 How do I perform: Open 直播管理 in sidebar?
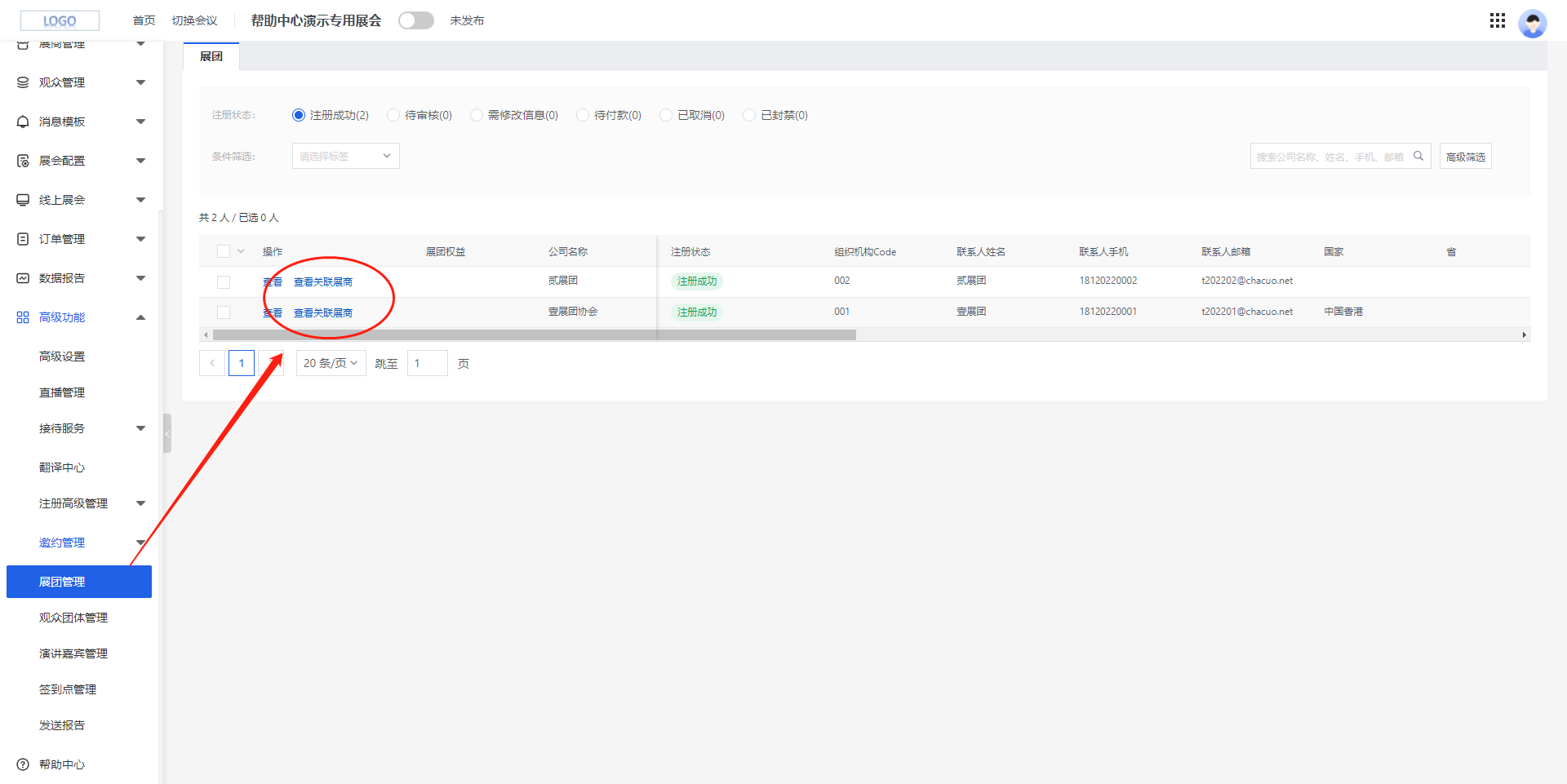(x=62, y=392)
